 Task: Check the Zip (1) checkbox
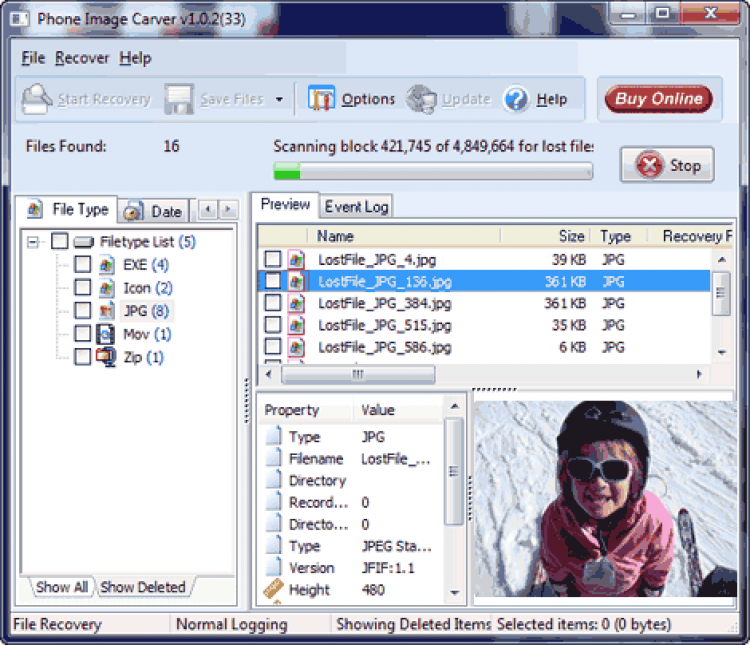[83, 356]
